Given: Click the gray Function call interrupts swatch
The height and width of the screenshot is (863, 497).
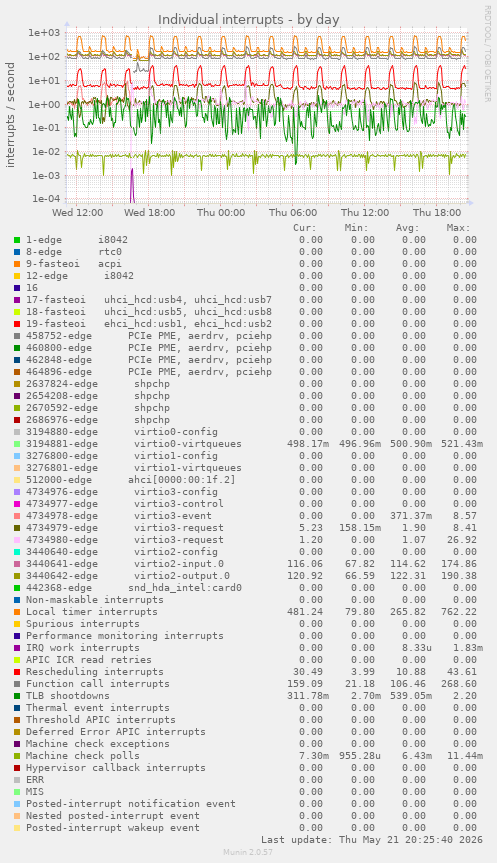Looking at the screenshot, I should 17,684.
